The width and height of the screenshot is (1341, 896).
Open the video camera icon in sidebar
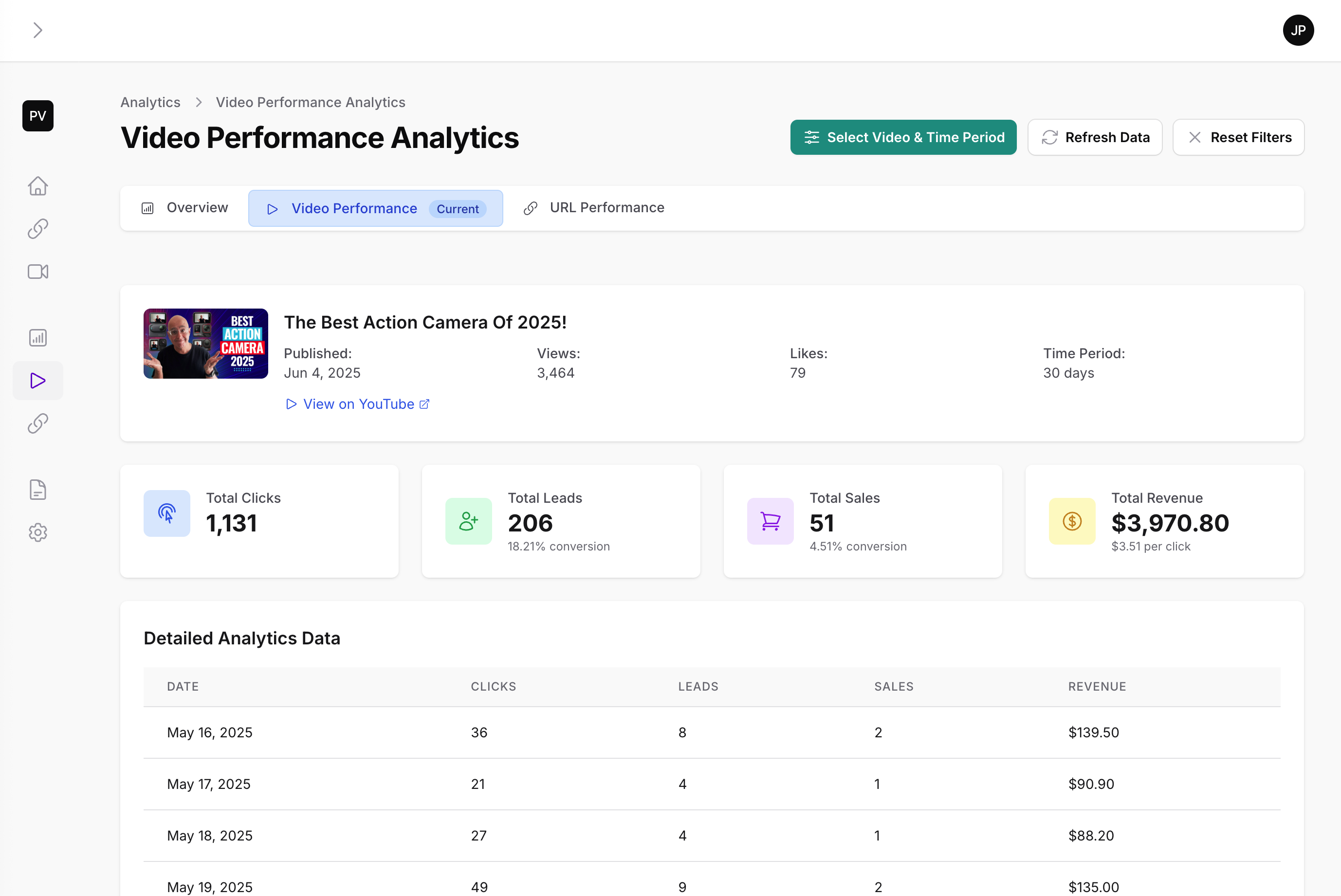point(37,272)
